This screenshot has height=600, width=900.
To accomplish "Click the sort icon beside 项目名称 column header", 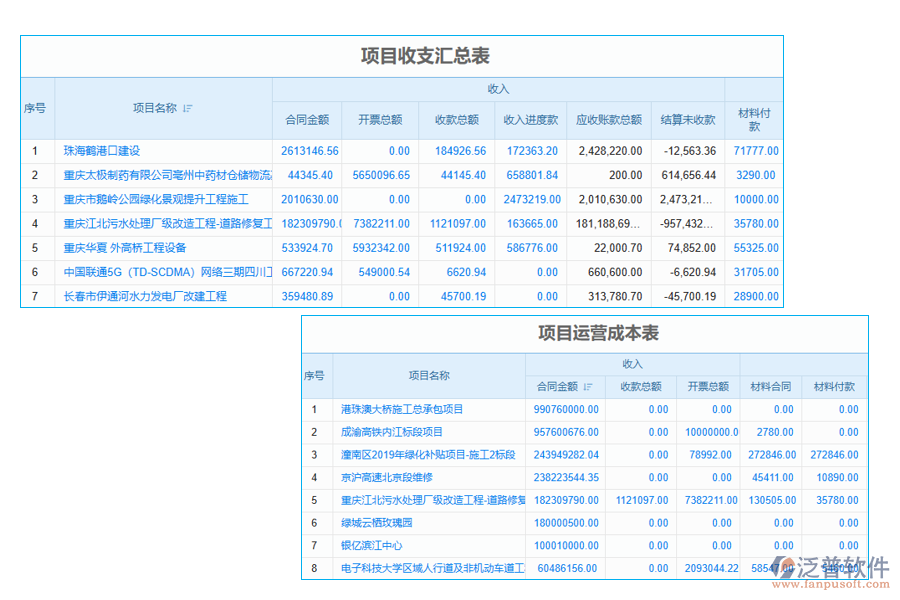I will click(x=186, y=107).
